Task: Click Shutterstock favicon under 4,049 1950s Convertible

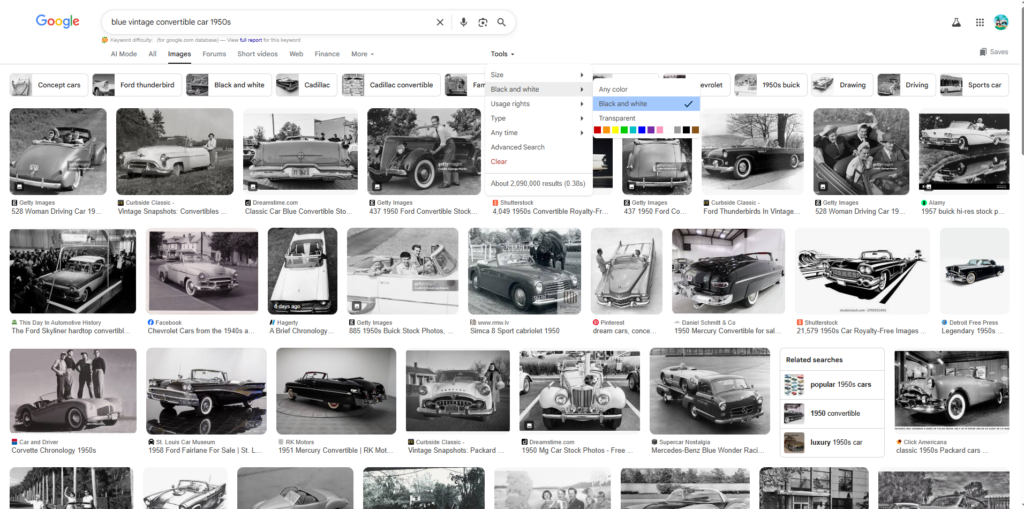Action: click(495, 203)
